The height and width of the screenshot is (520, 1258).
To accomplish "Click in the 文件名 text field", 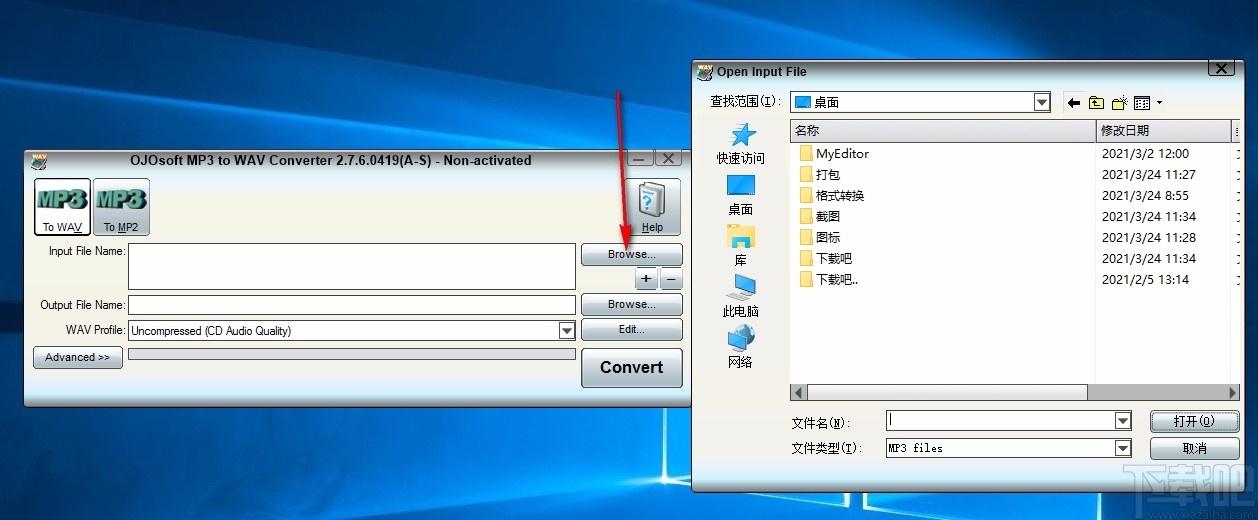I will pyautogui.click(x=999, y=421).
